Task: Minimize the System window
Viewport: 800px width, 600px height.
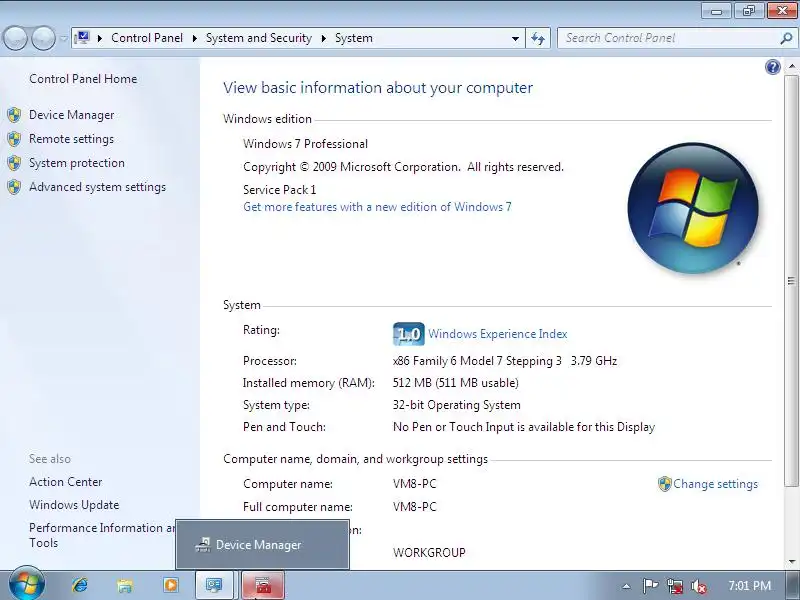Action: click(x=716, y=10)
